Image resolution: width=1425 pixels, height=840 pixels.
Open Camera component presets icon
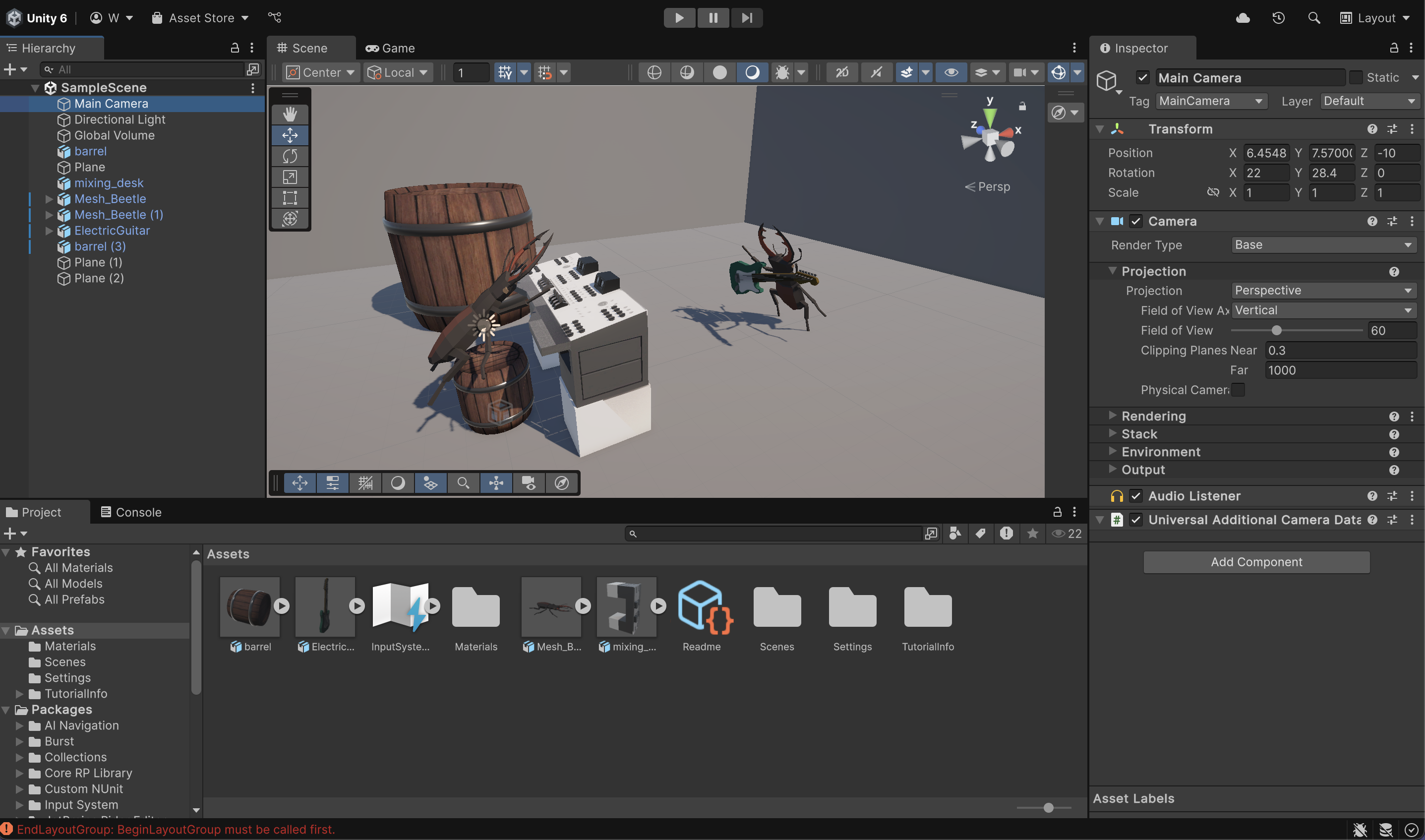(x=1392, y=221)
